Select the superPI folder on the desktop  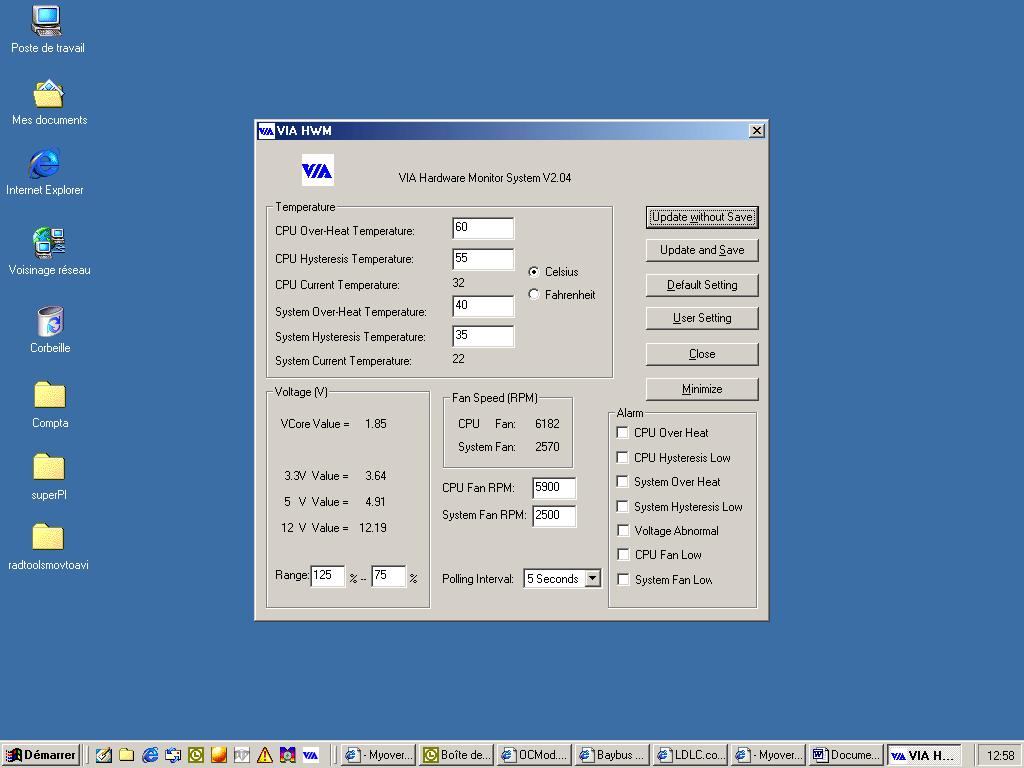click(49, 468)
